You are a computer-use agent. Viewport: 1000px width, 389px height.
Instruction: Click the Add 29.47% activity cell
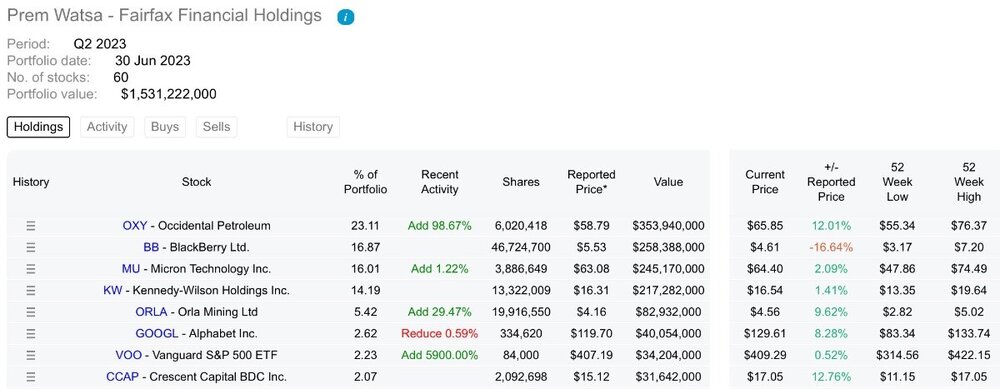coord(439,312)
